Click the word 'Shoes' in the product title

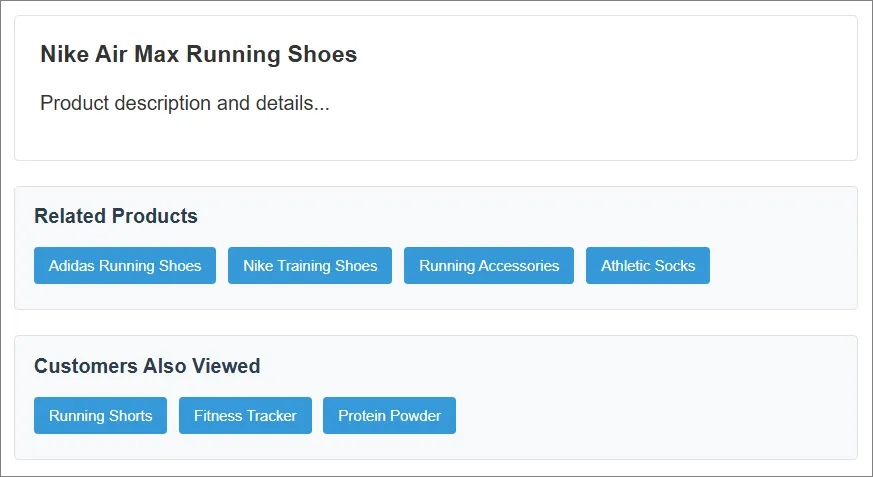[x=325, y=55]
